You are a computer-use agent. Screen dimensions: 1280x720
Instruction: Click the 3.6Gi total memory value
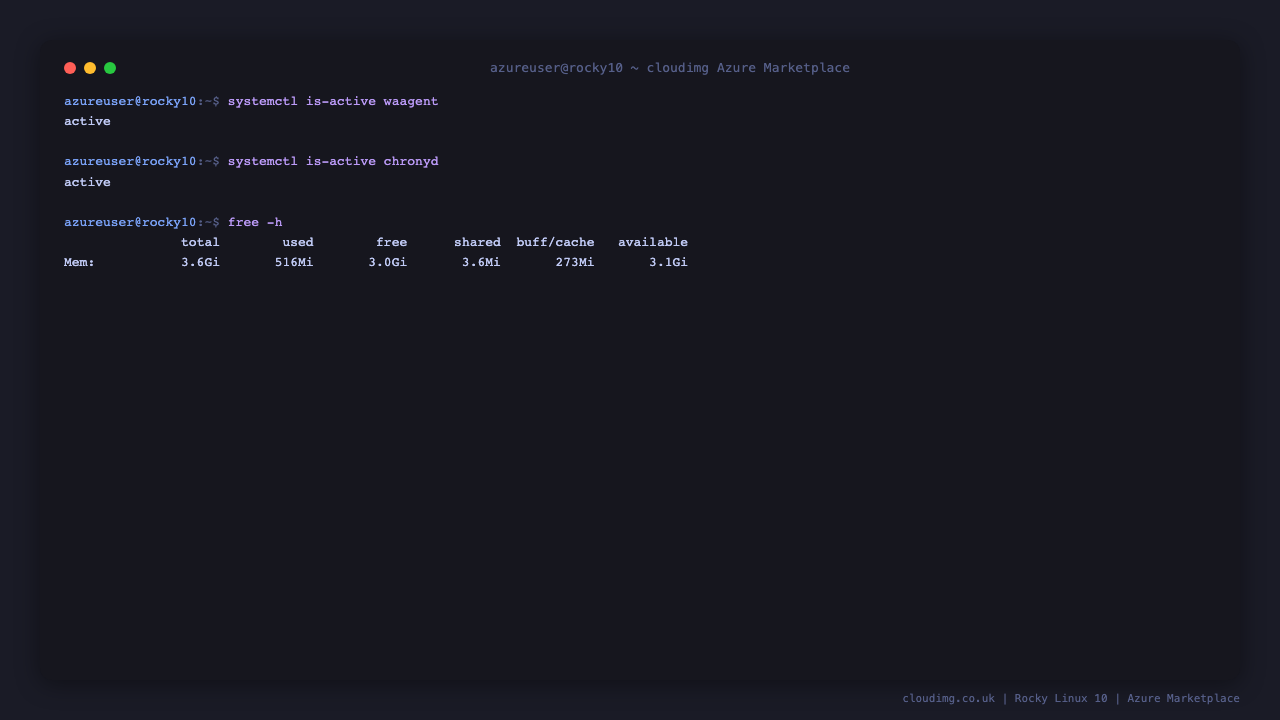tap(200, 262)
